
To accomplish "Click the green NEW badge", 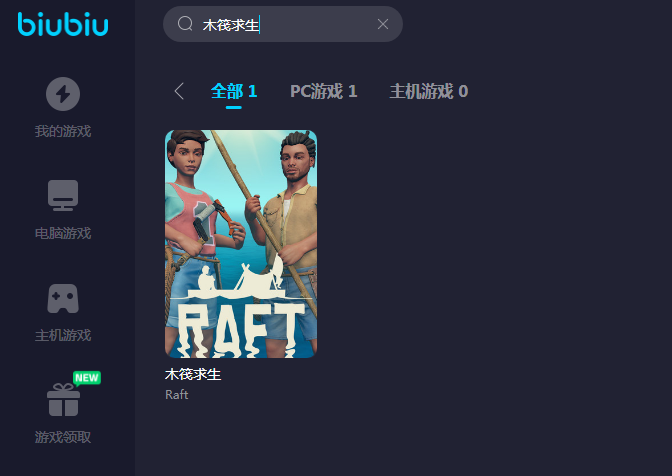I will click(87, 378).
